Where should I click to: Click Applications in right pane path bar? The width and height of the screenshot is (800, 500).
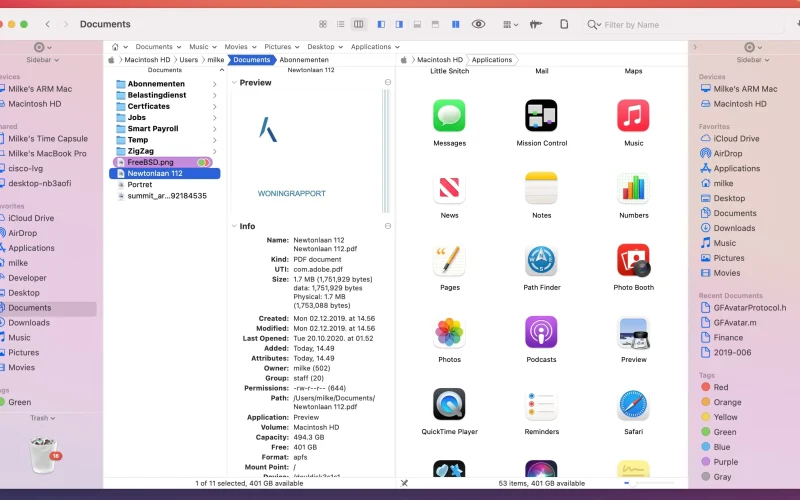pos(491,60)
